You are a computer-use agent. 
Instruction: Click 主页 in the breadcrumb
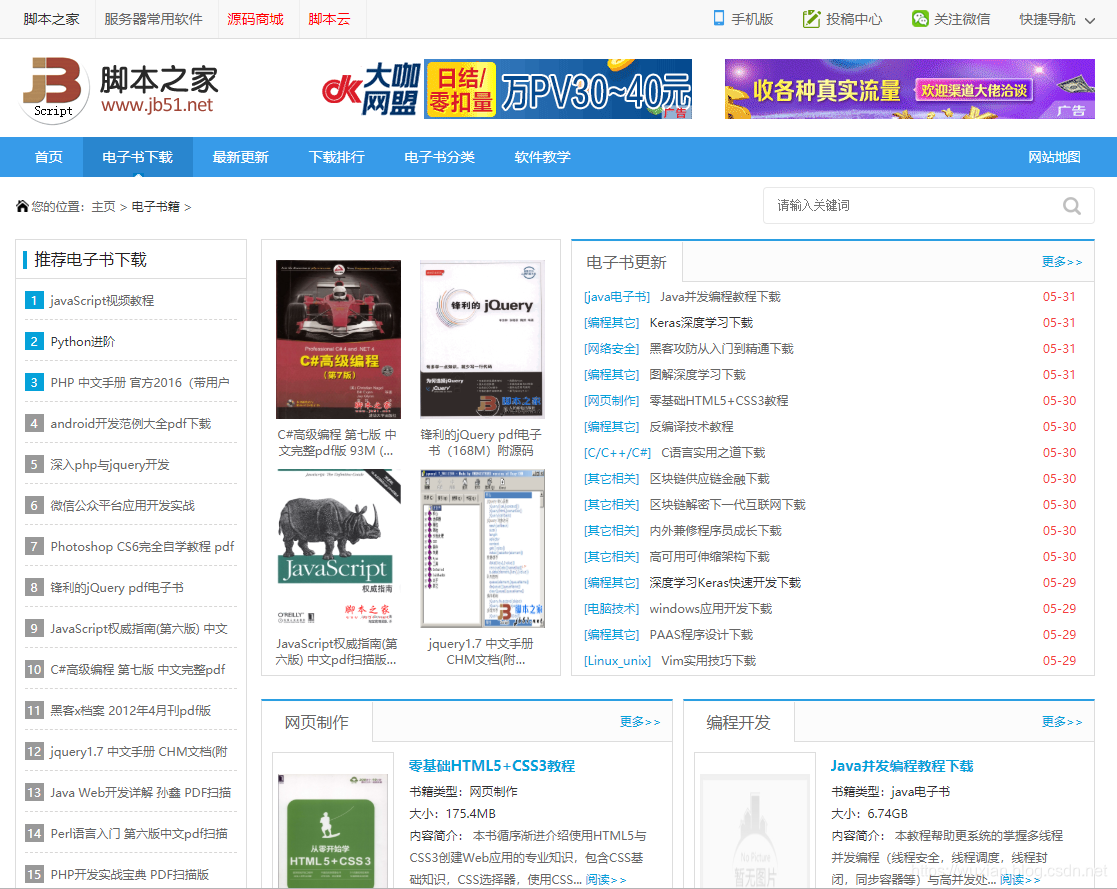(103, 207)
